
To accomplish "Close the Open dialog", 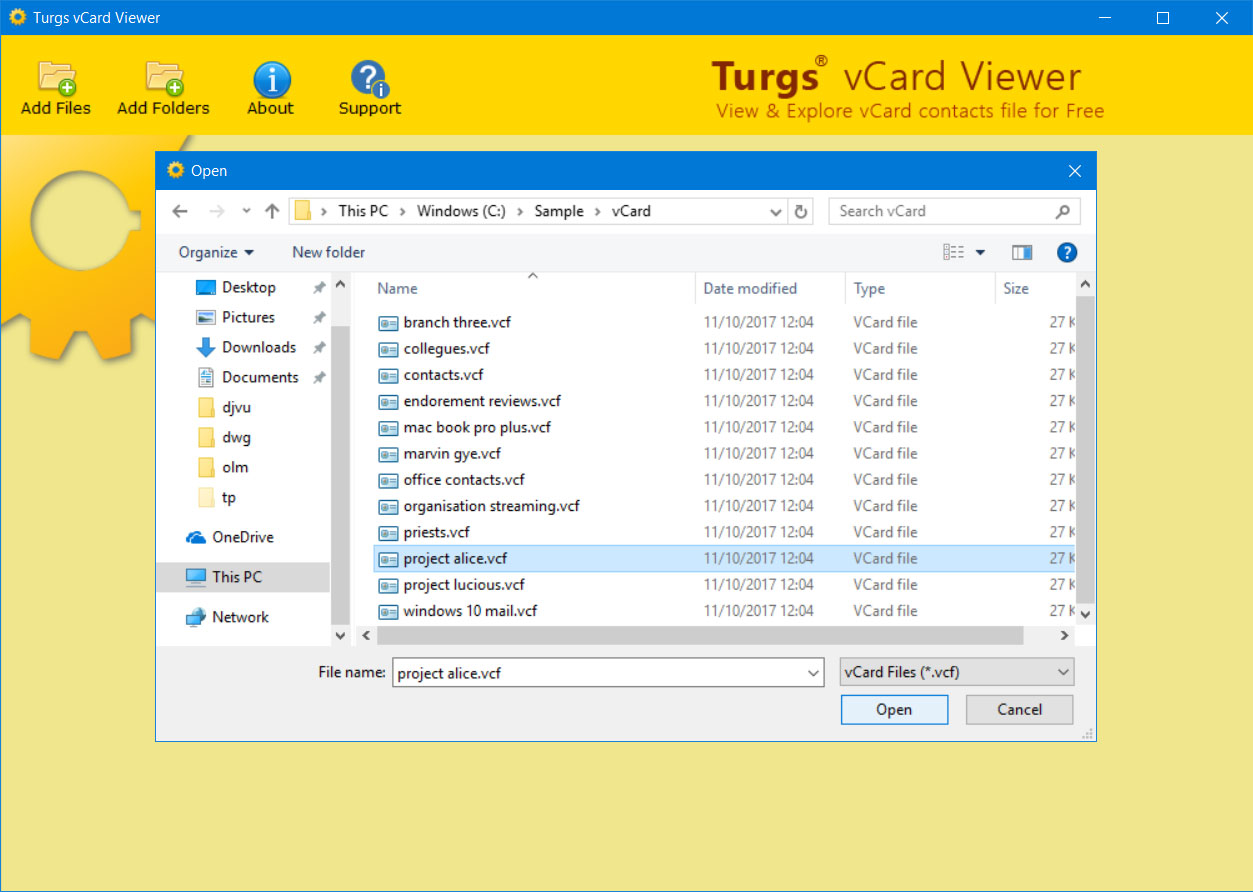I will [x=1075, y=171].
